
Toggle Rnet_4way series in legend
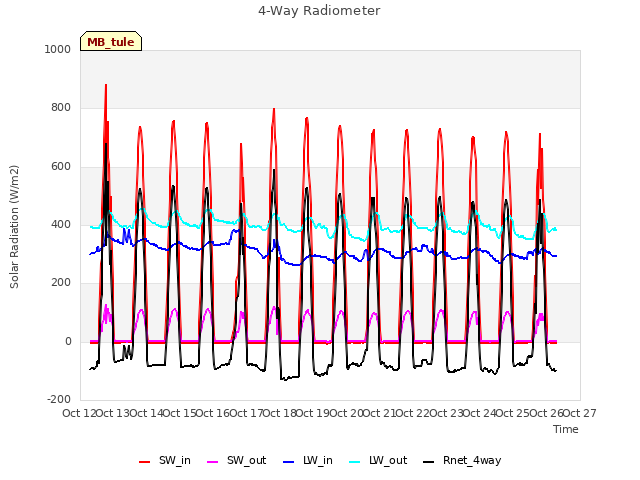pos(462,461)
